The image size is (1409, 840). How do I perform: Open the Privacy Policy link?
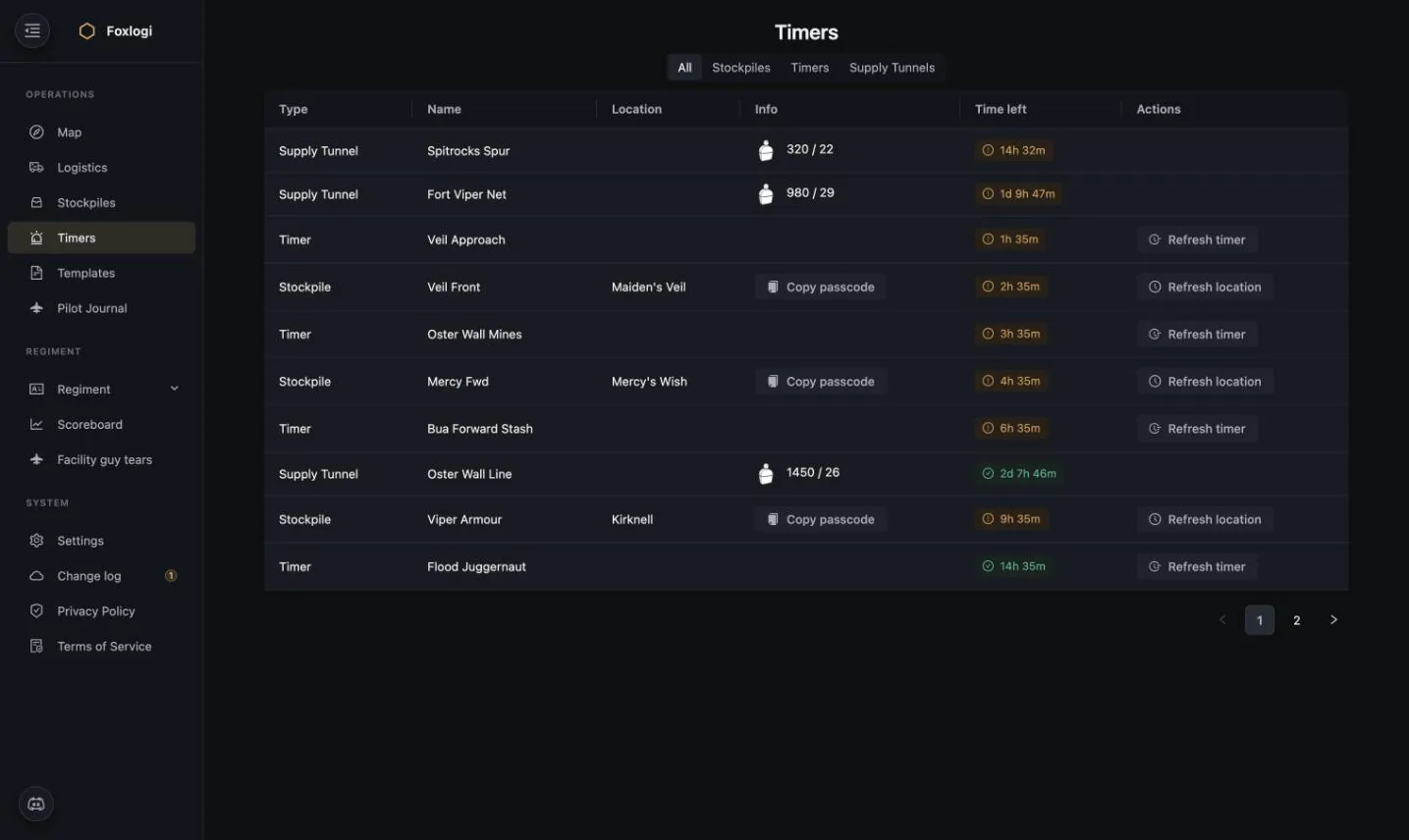coord(96,611)
